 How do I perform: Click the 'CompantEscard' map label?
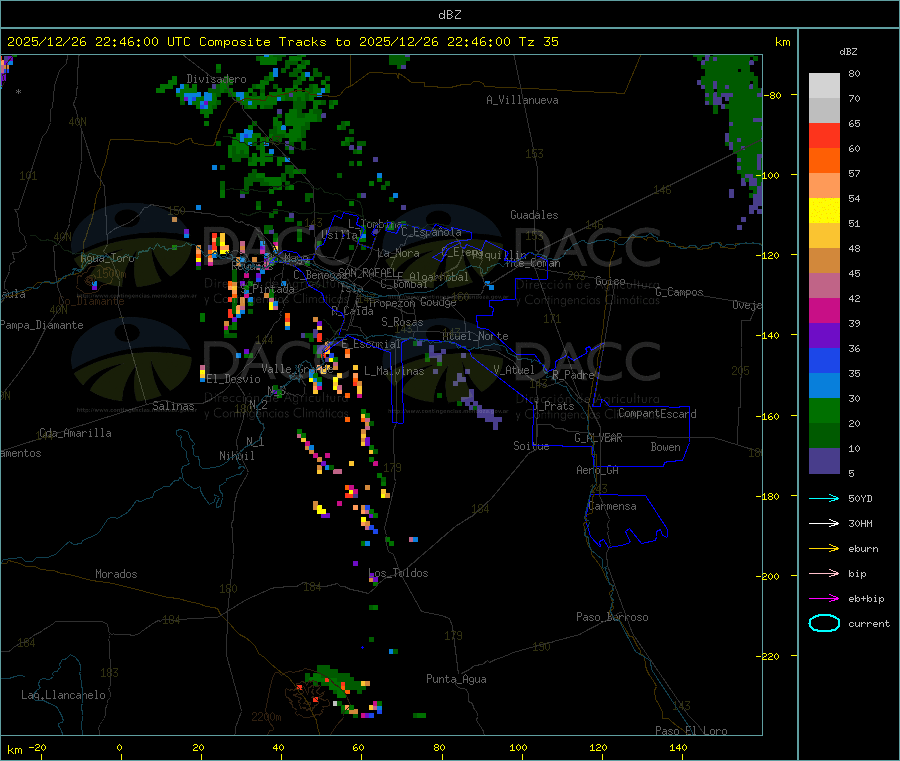click(x=657, y=413)
